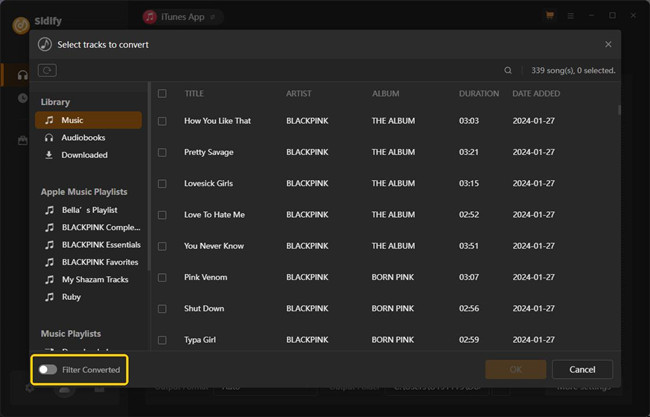This screenshot has width=650, height=417.
Task: Open the track search magnifier
Action: [x=508, y=70]
